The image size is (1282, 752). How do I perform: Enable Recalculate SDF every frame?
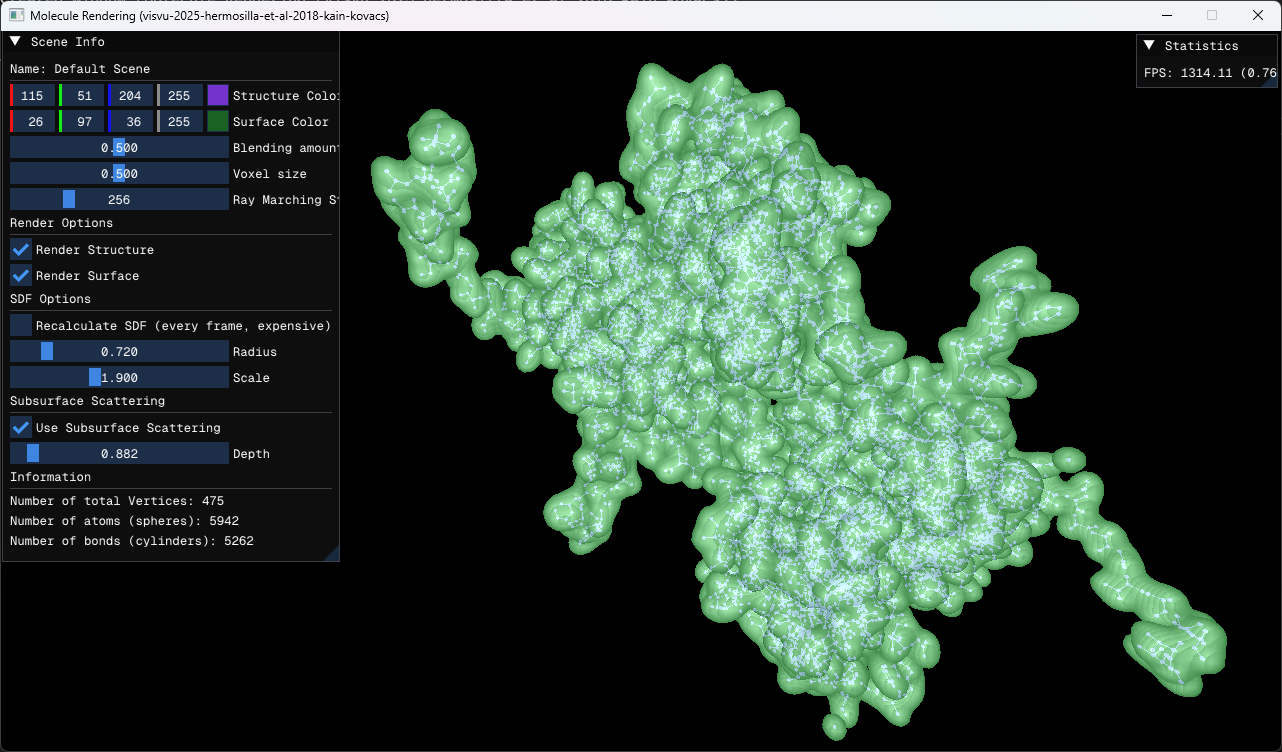click(21, 326)
